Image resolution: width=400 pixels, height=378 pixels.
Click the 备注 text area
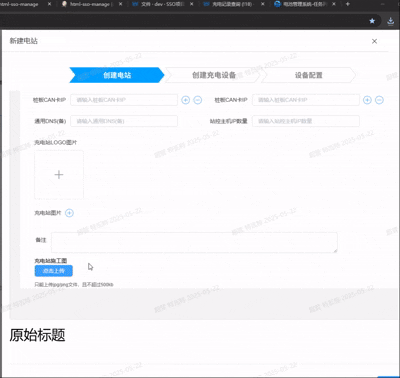pos(194,242)
